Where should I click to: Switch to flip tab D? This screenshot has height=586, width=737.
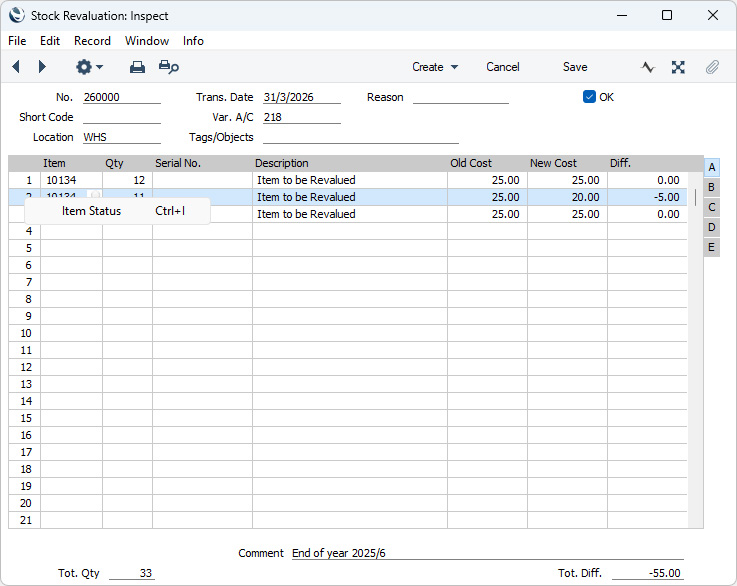tap(712, 227)
